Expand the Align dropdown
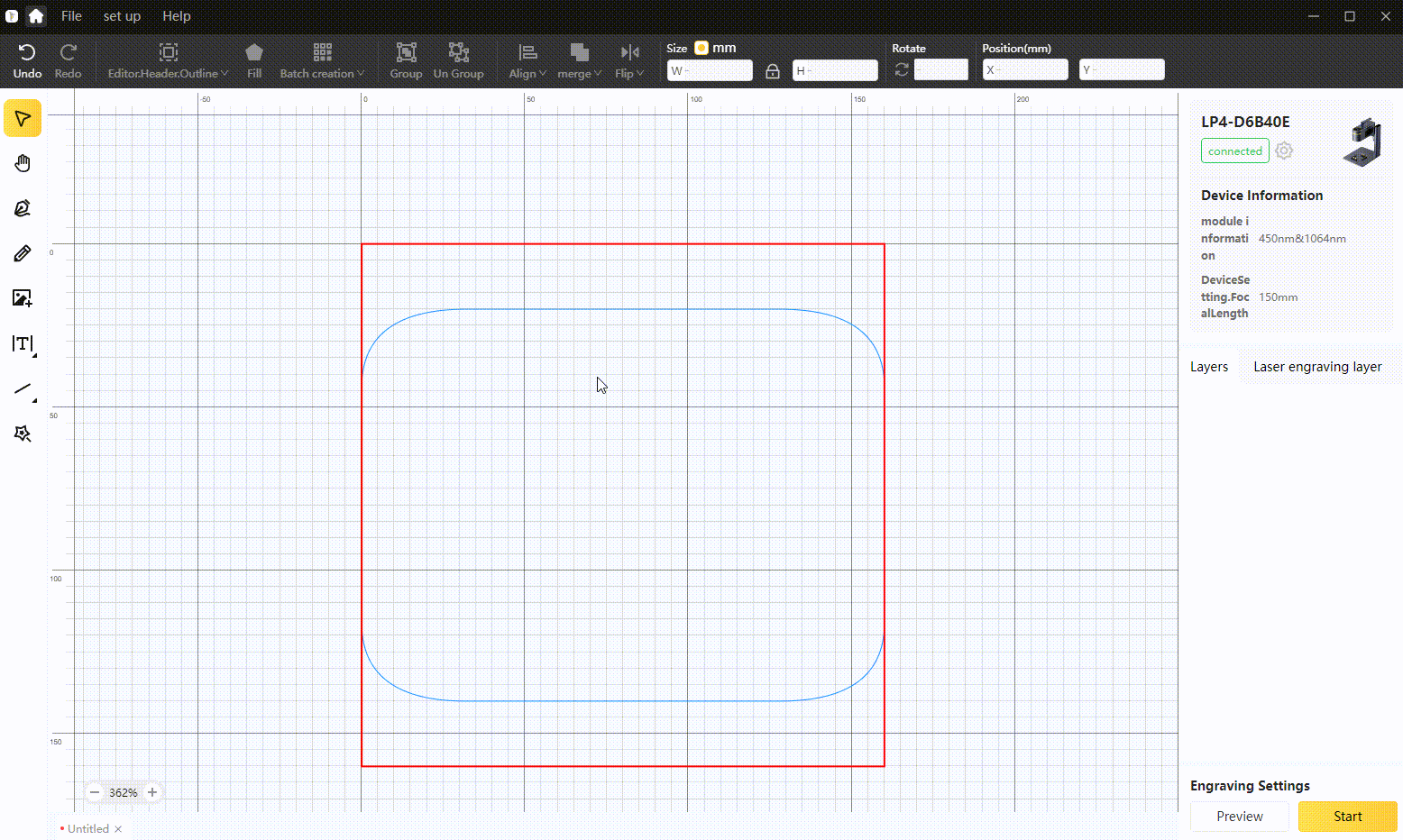The image size is (1403, 840). [x=527, y=60]
